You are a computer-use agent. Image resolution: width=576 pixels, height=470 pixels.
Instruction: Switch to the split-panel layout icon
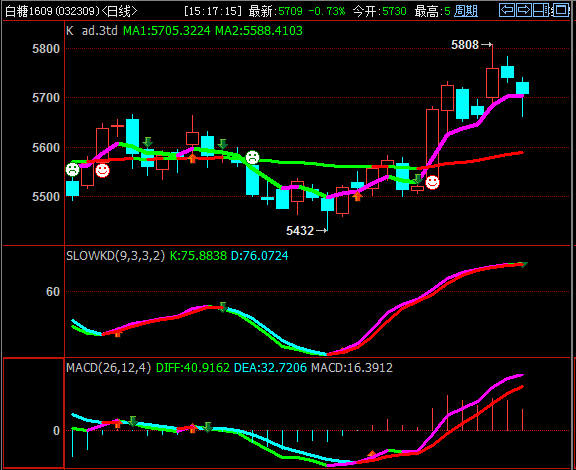[541, 10]
